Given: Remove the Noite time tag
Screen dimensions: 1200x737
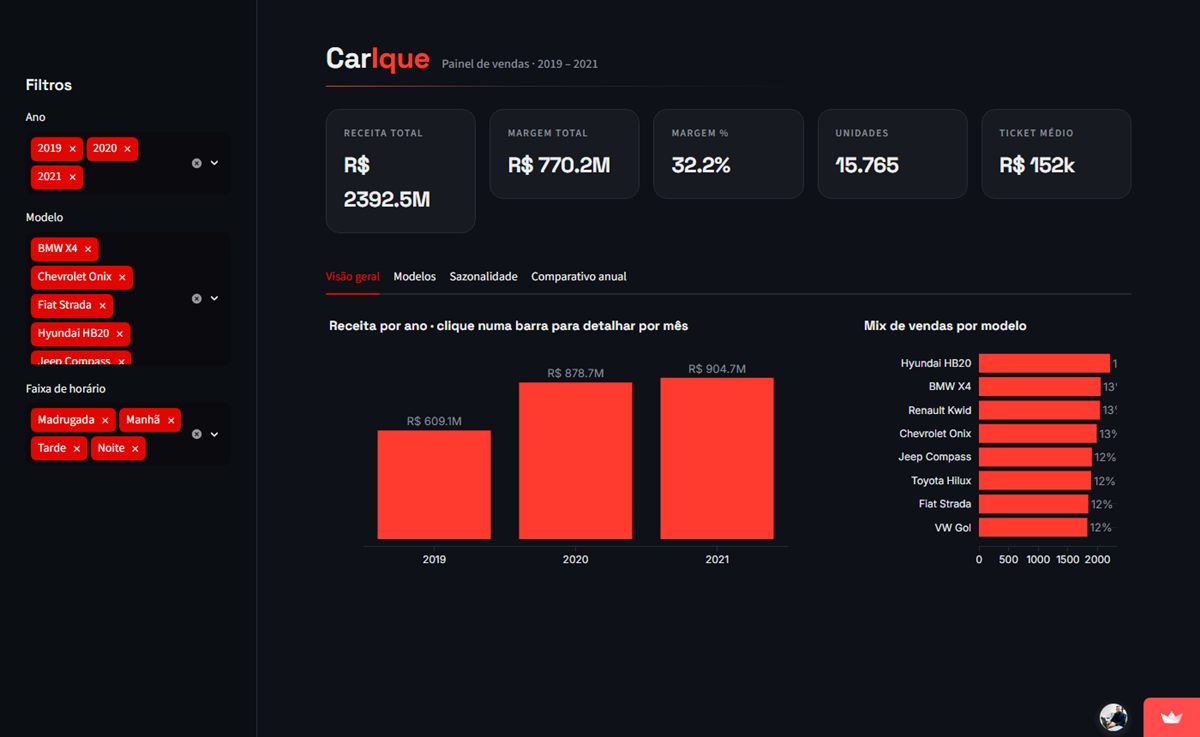Looking at the screenshot, I should [135, 449].
